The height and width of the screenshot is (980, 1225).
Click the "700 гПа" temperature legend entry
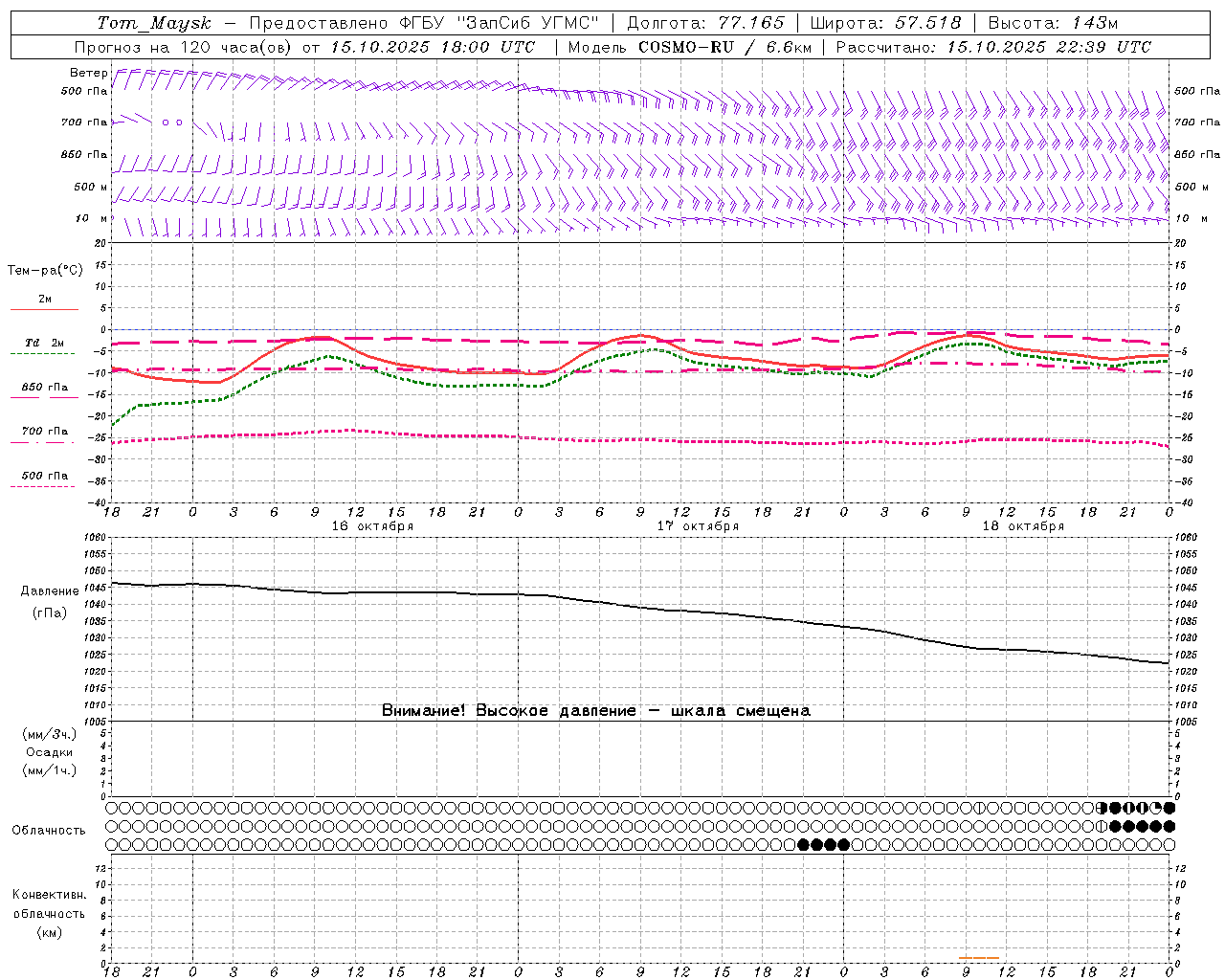pos(45,432)
